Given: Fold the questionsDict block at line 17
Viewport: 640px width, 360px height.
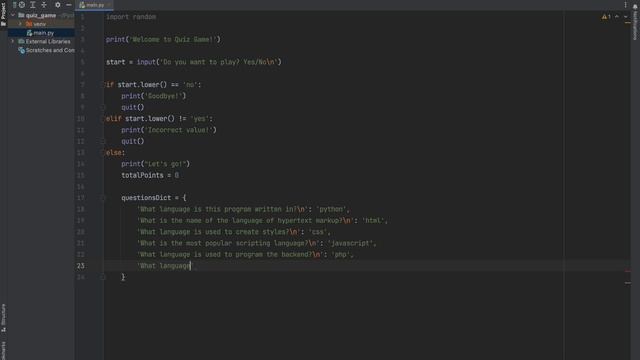Looking at the screenshot, I should pyautogui.click(x=103, y=198).
